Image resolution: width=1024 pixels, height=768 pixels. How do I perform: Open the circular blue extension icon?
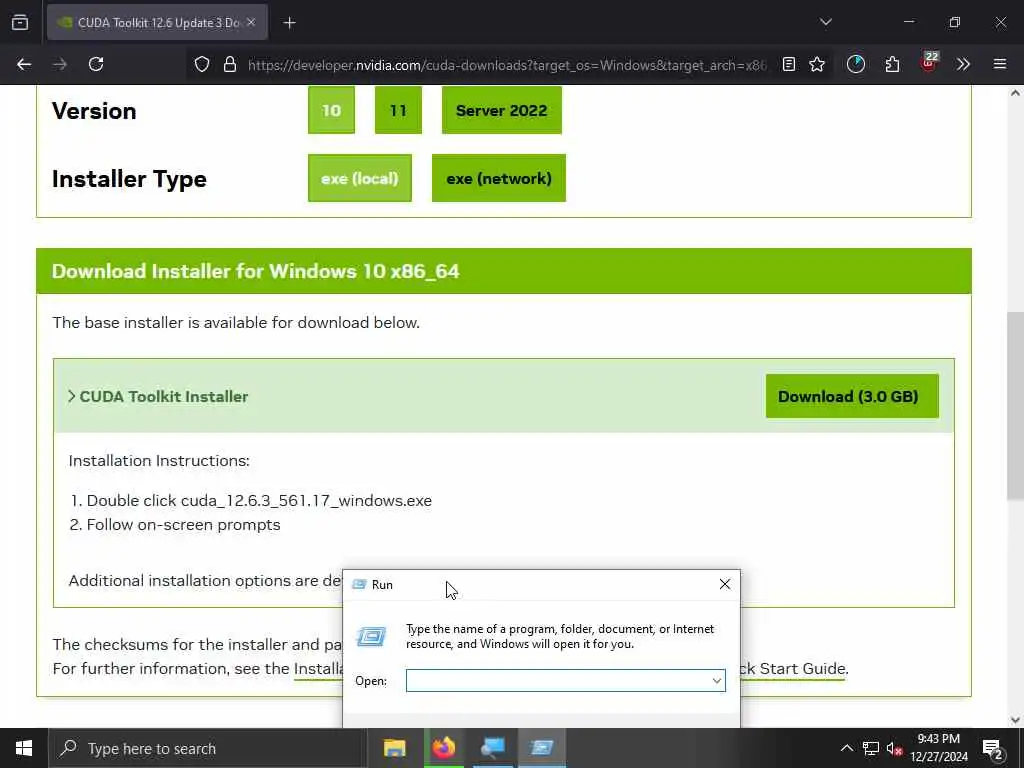click(856, 64)
